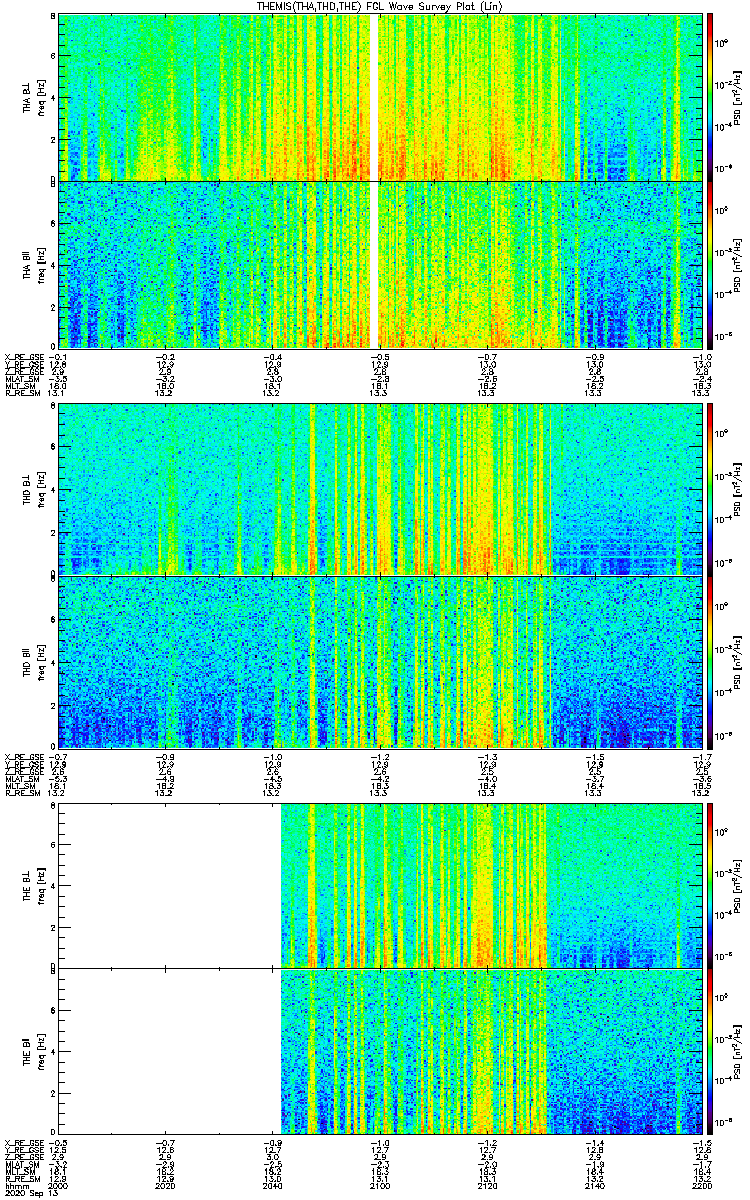The width and height of the screenshot is (750, 1200).
Task: Select the THA B-perpendicular spectrogram panel
Action: 380,97
